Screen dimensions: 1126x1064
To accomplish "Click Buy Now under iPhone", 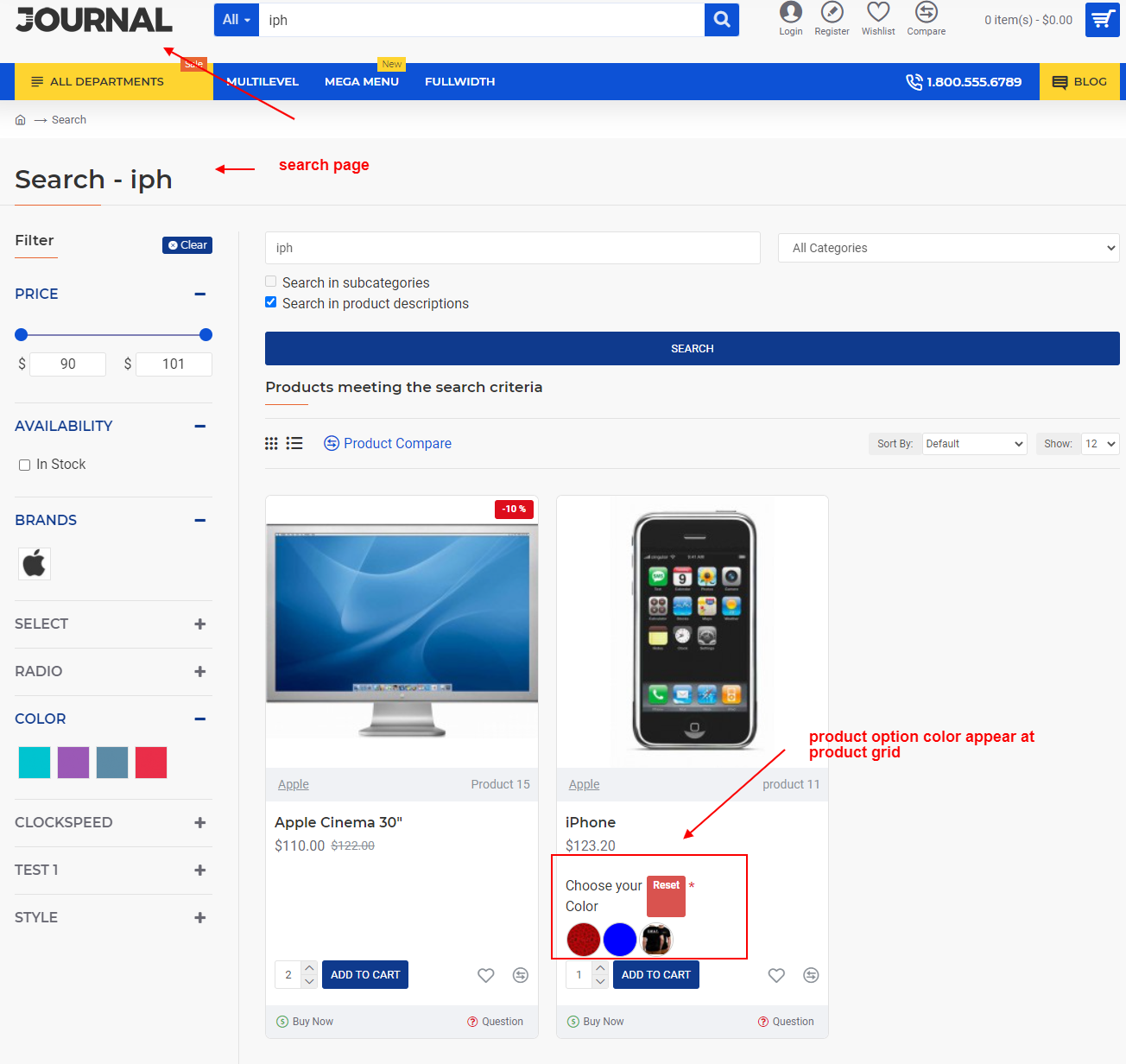I will 595,1022.
